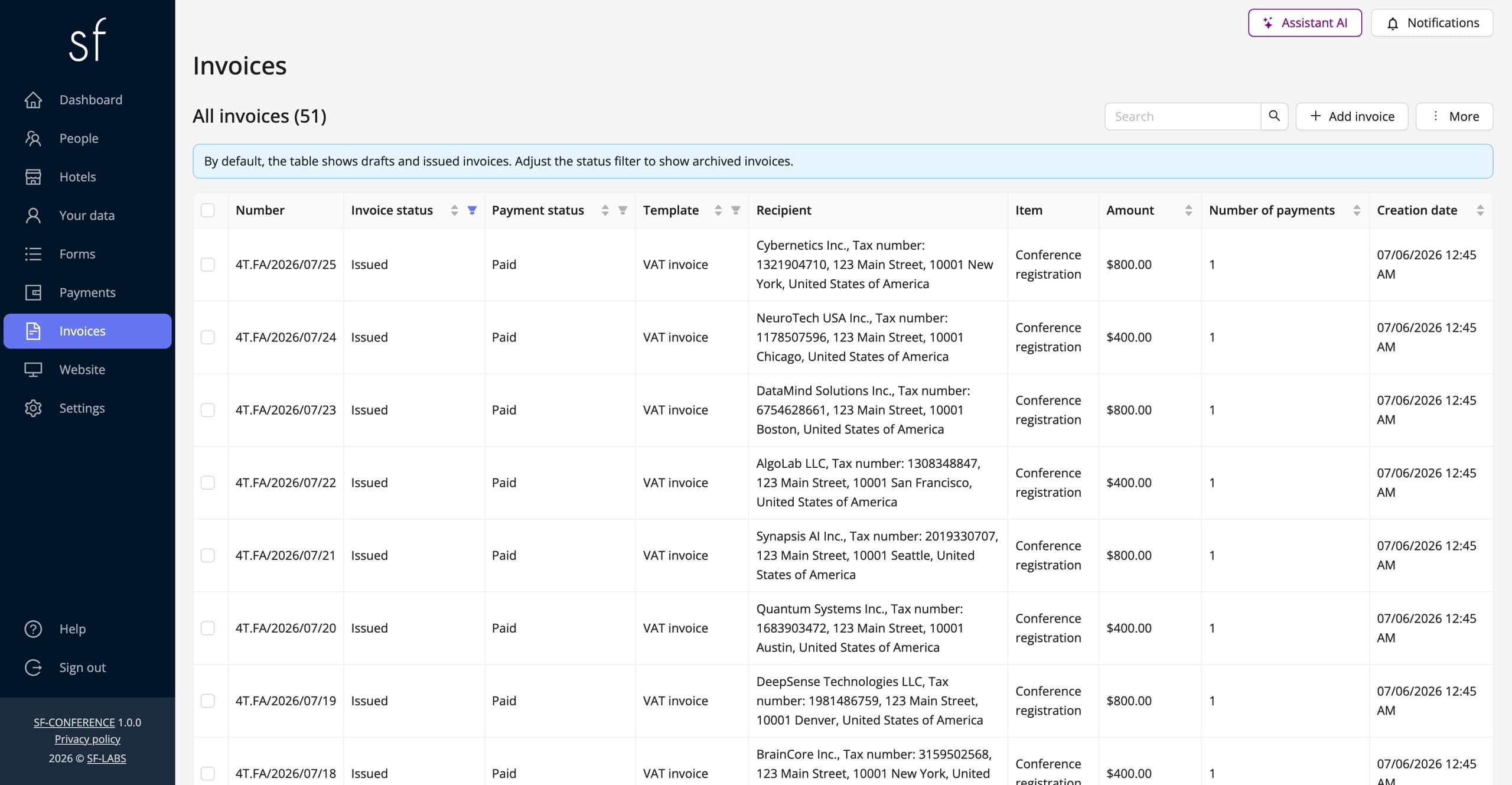
Task: Click $400.00 amount in 4T.FA/2026/07/24 row
Action: pyautogui.click(x=1129, y=337)
